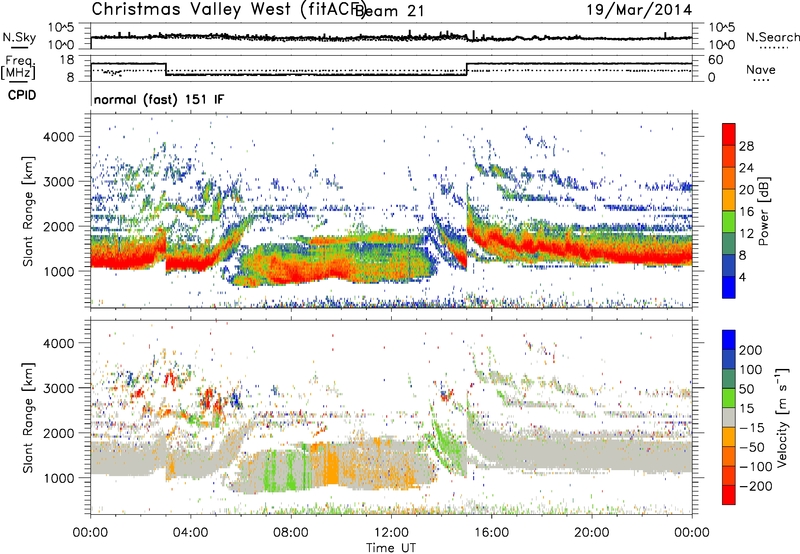
Task: Click the '28' Power colorbar value
Action: coord(746,146)
